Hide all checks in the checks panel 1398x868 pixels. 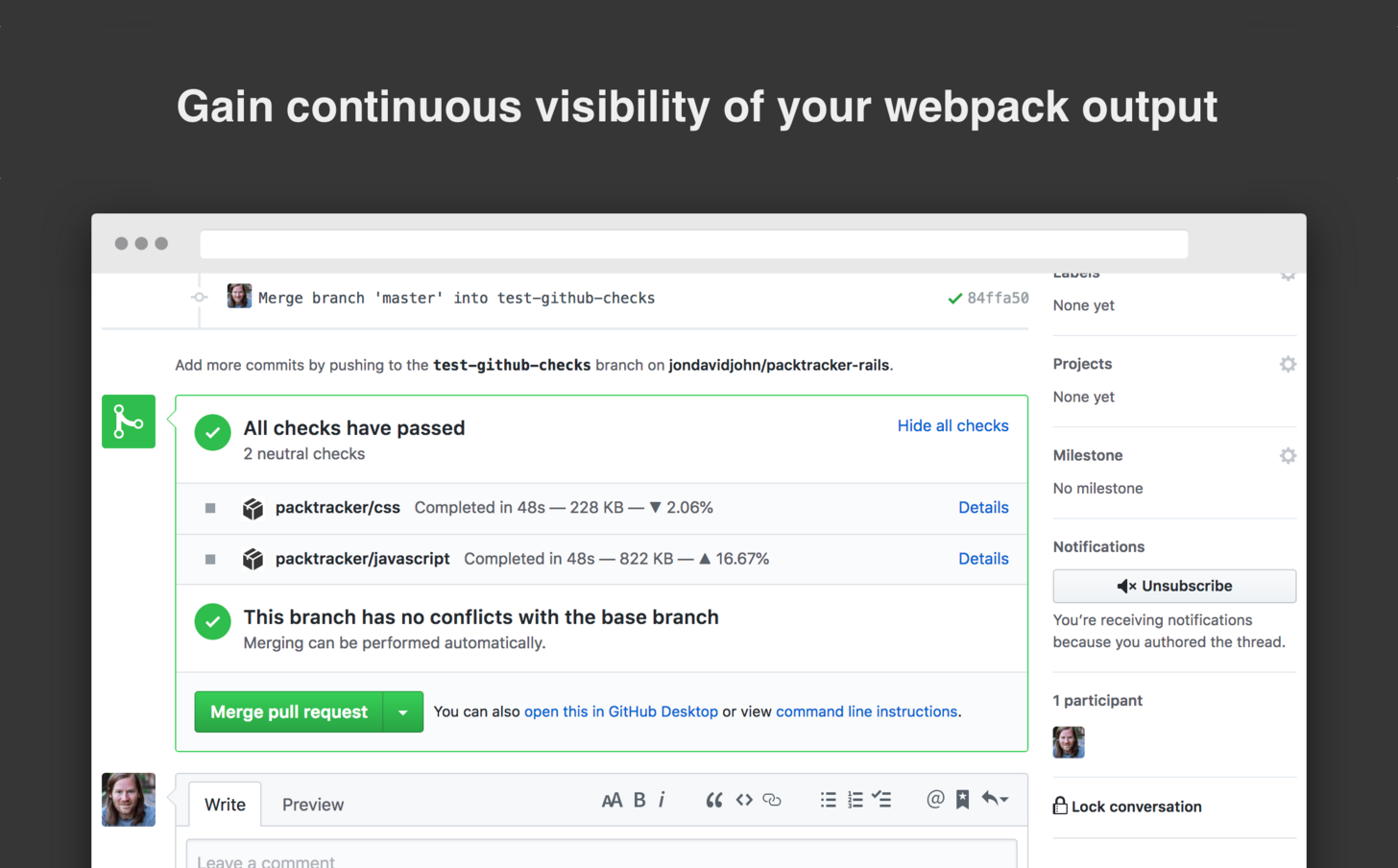pyautogui.click(x=952, y=425)
